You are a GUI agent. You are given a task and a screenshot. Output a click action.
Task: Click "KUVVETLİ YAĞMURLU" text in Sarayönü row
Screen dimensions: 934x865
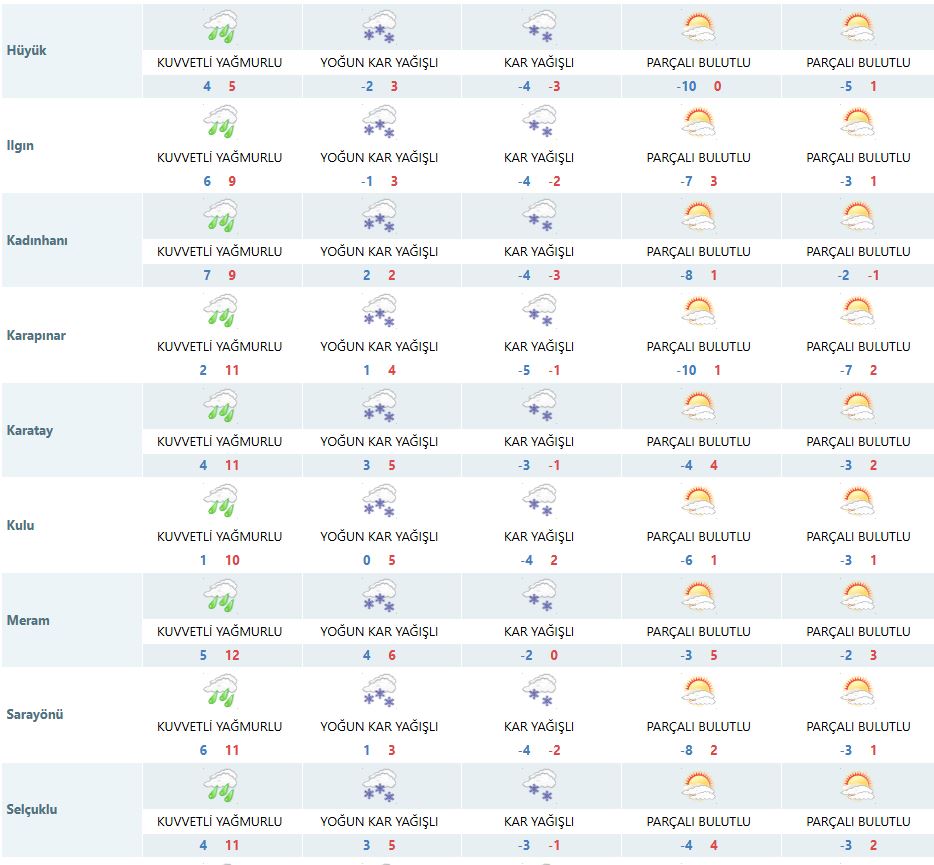tap(220, 727)
